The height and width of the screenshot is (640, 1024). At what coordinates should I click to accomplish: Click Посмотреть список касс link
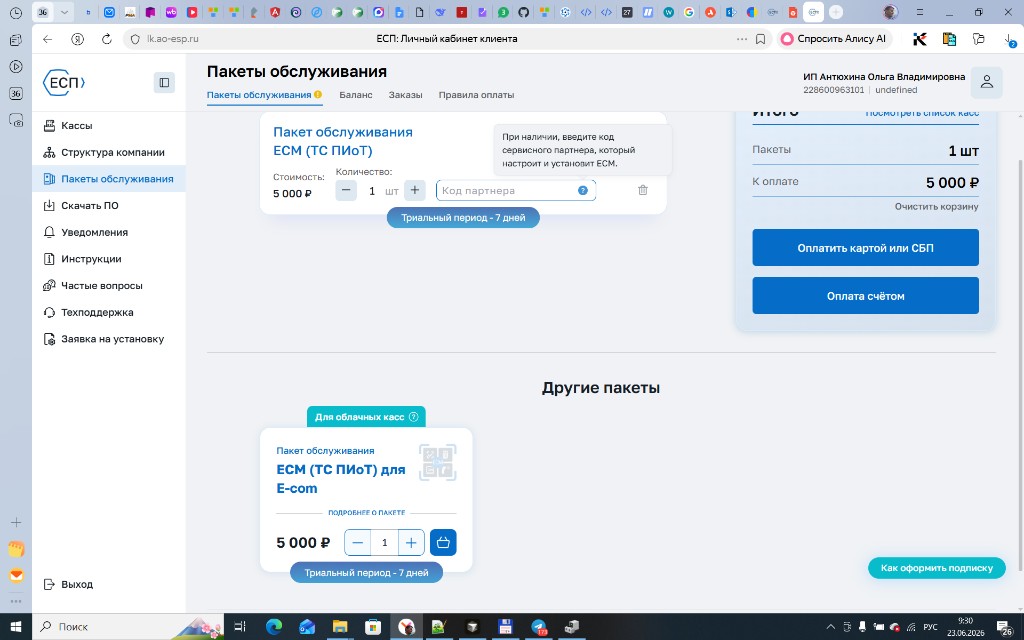[921, 113]
